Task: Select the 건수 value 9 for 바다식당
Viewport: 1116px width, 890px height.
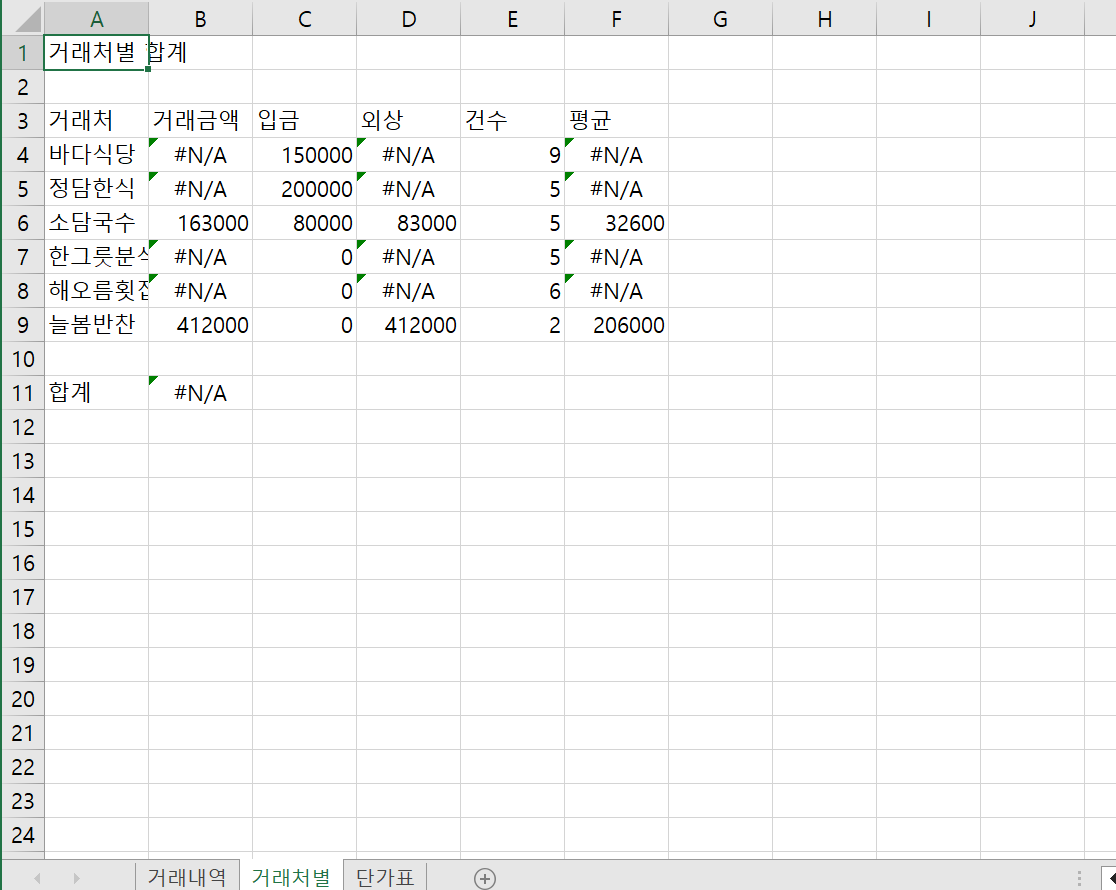Action: click(x=512, y=155)
